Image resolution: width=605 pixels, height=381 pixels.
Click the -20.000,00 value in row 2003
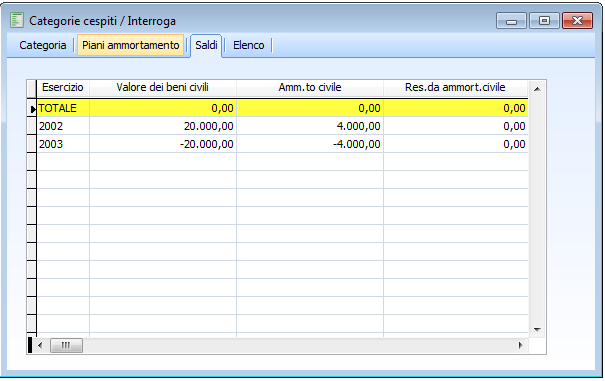pyautogui.click(x=163, y=144)
